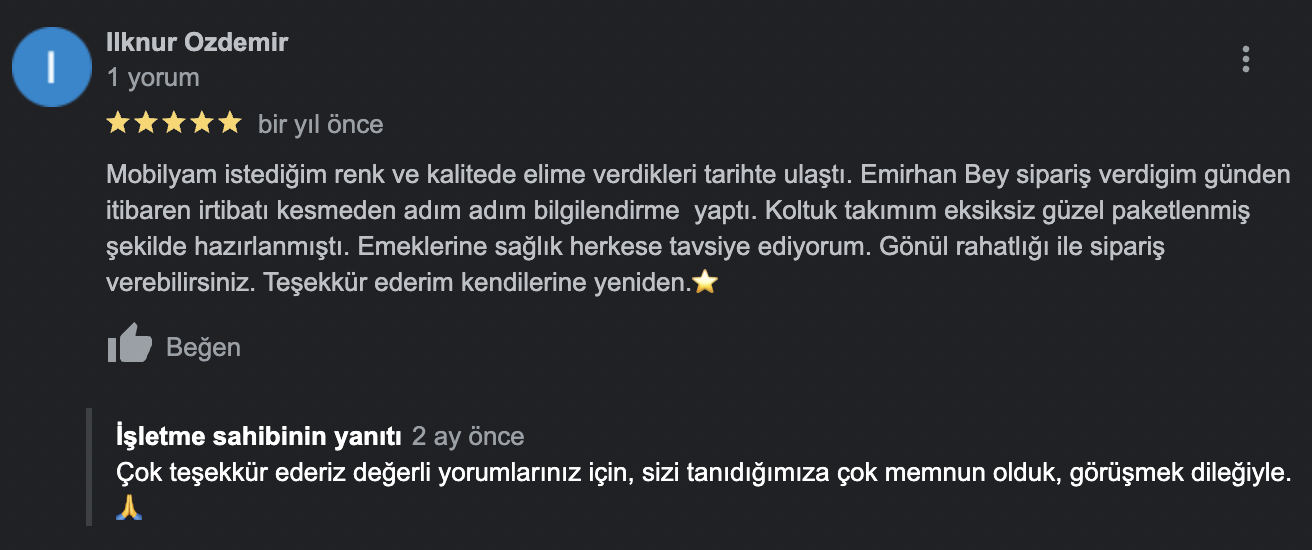
Task: Click the fourth rating star
Action: [x=201, y=123]
